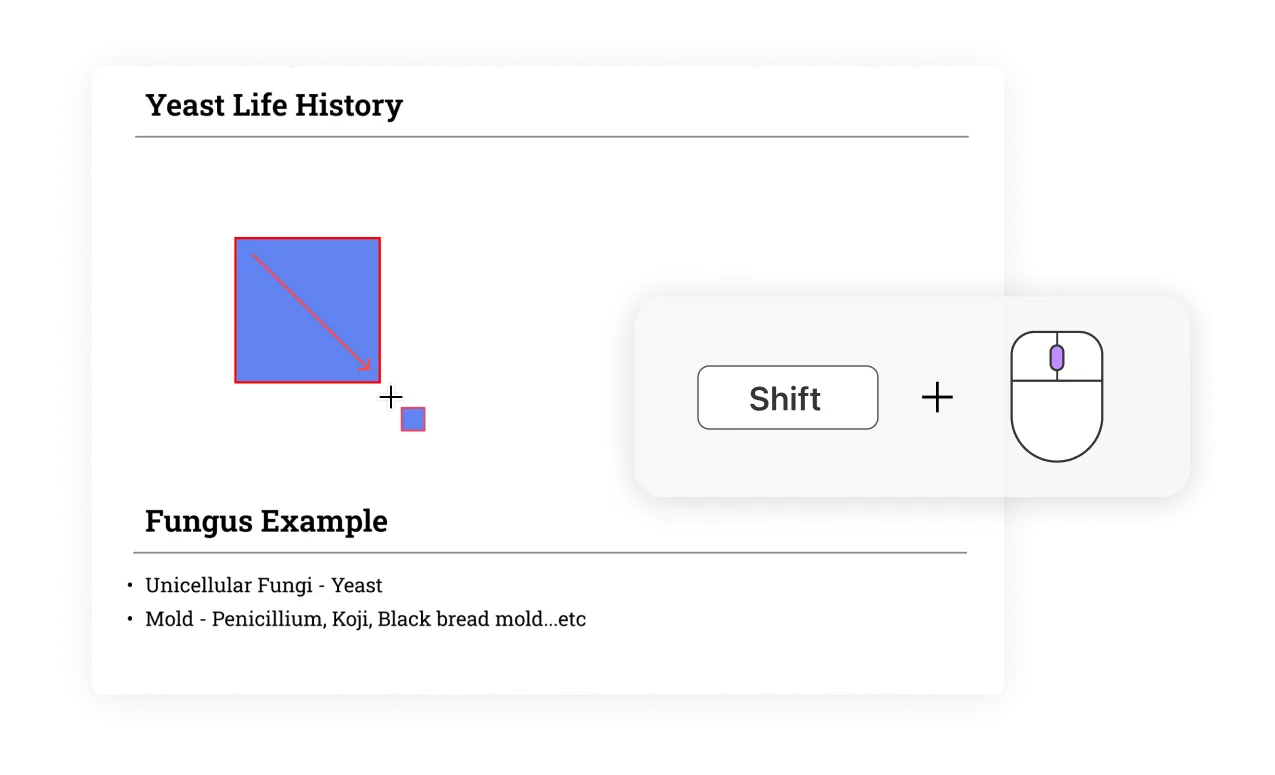1275x775 pixels.
Task: Click the red arrowhead inside the blue square
Action: (365, 365)
